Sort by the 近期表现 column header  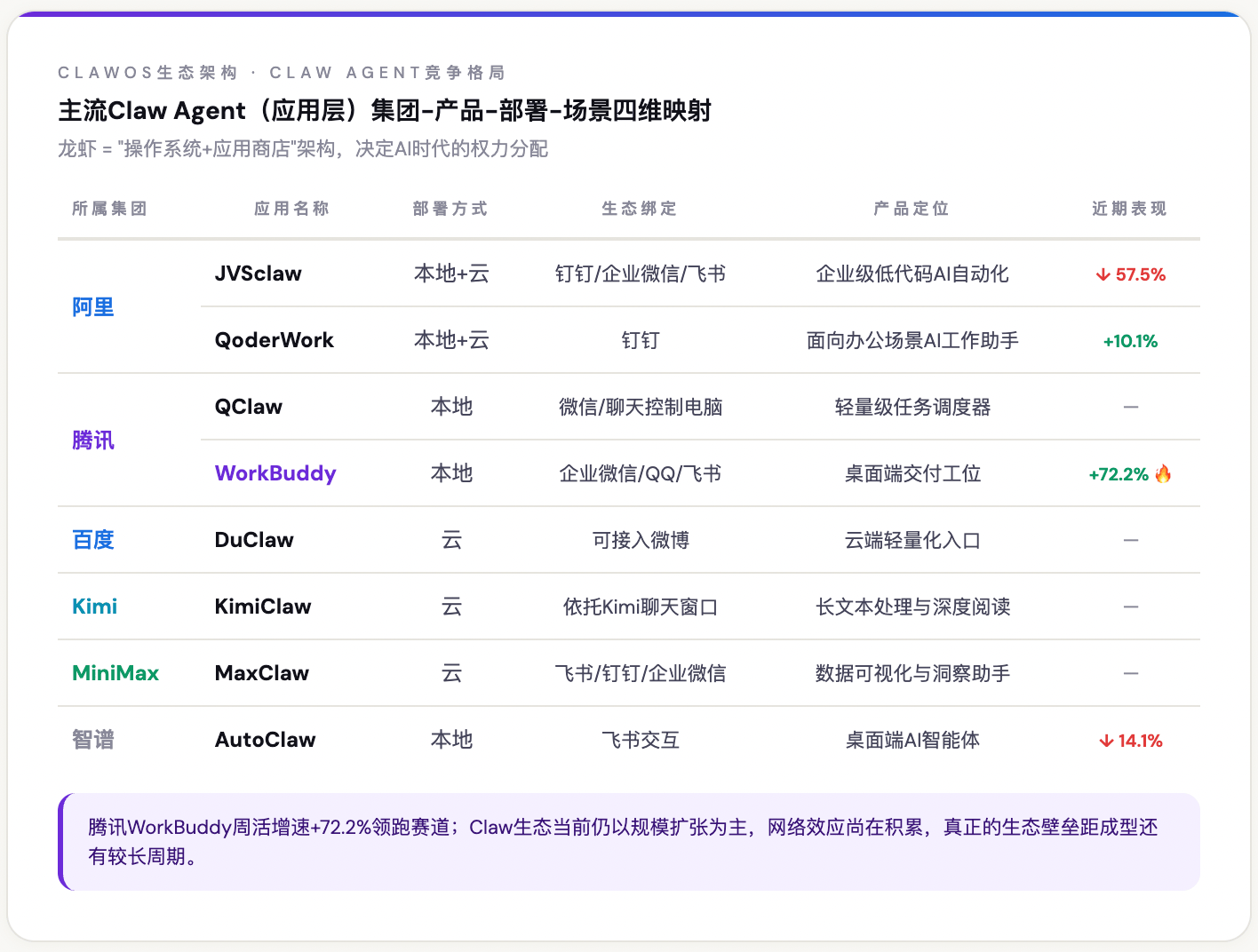(x=1129, y=209)
